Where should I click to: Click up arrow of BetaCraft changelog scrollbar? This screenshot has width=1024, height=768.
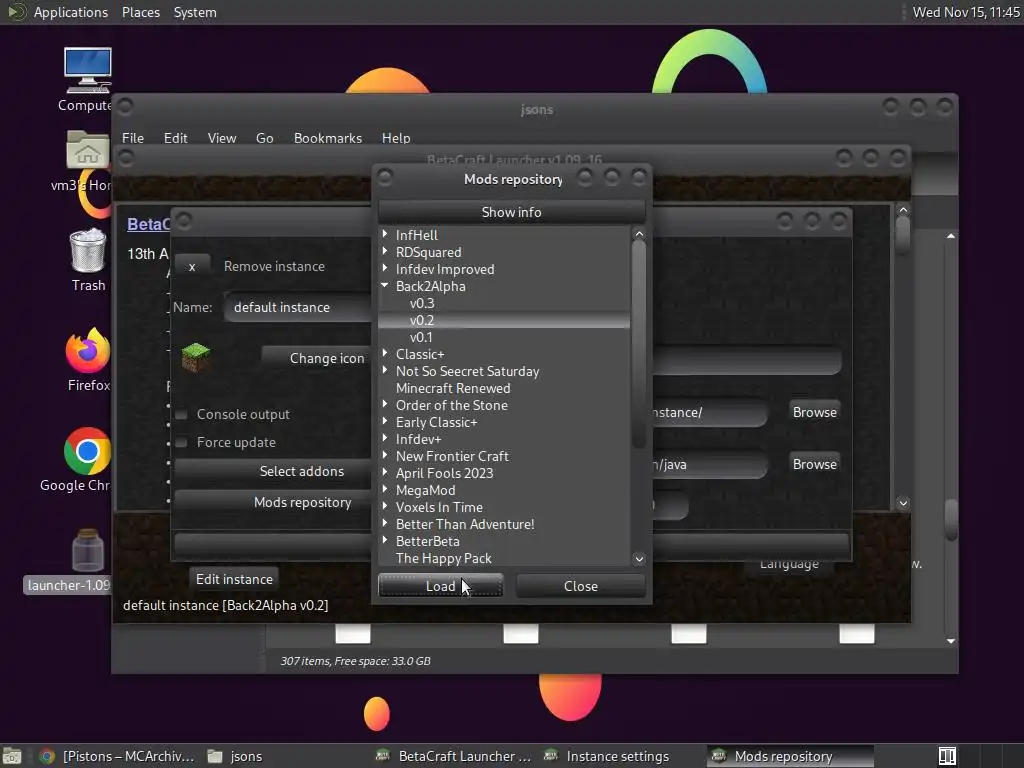click(x=903, y=210)
